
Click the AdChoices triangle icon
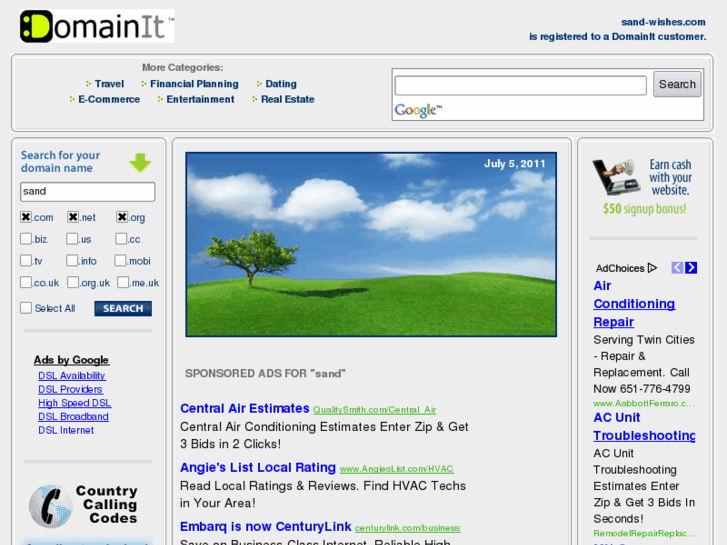(652, 268)
